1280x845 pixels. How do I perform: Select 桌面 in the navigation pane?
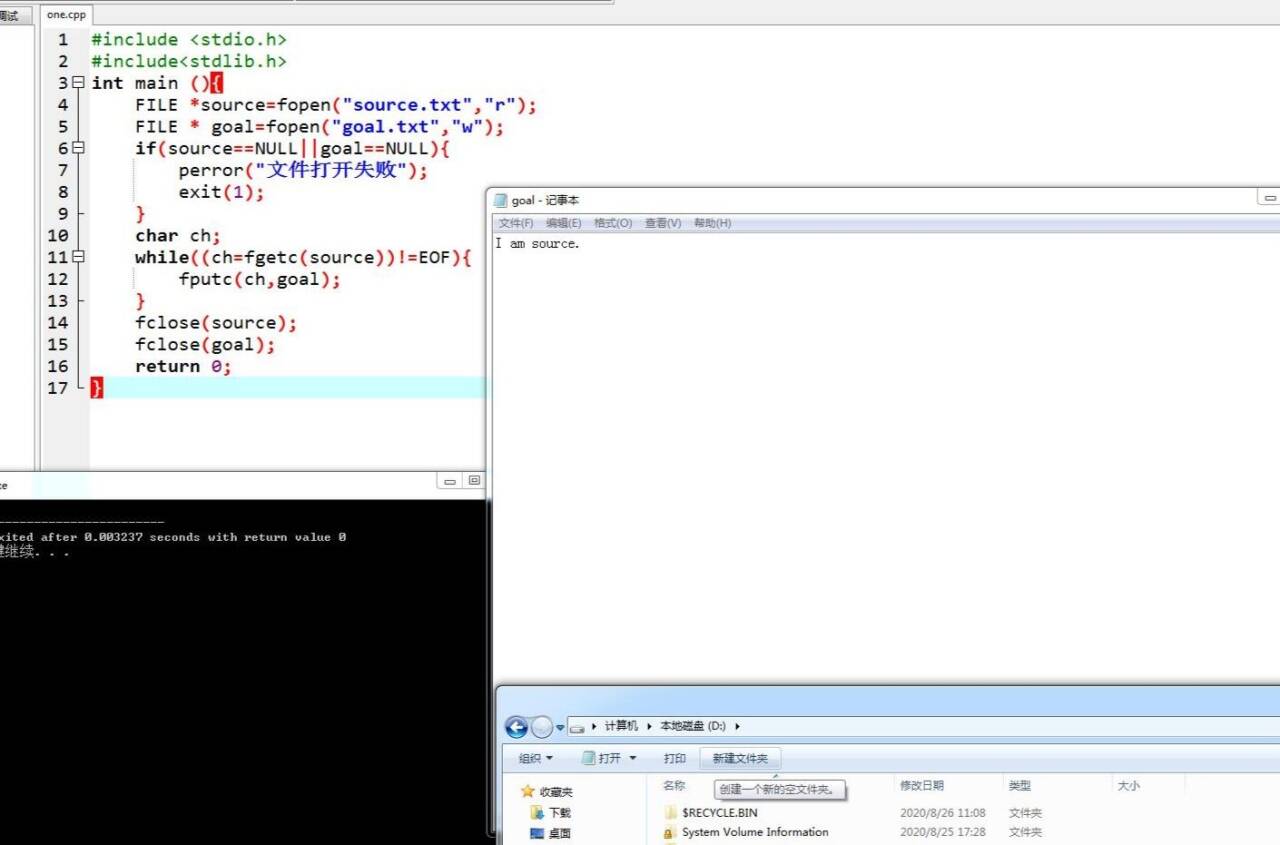(x=560, y=833)
